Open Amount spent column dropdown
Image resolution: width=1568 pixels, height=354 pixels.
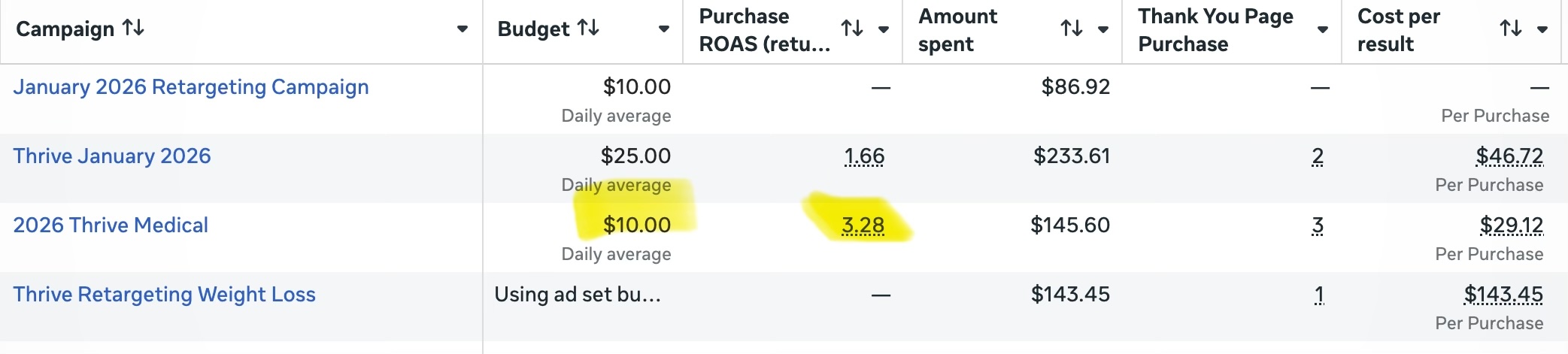pyautogui.click(x=1103, y=30)
